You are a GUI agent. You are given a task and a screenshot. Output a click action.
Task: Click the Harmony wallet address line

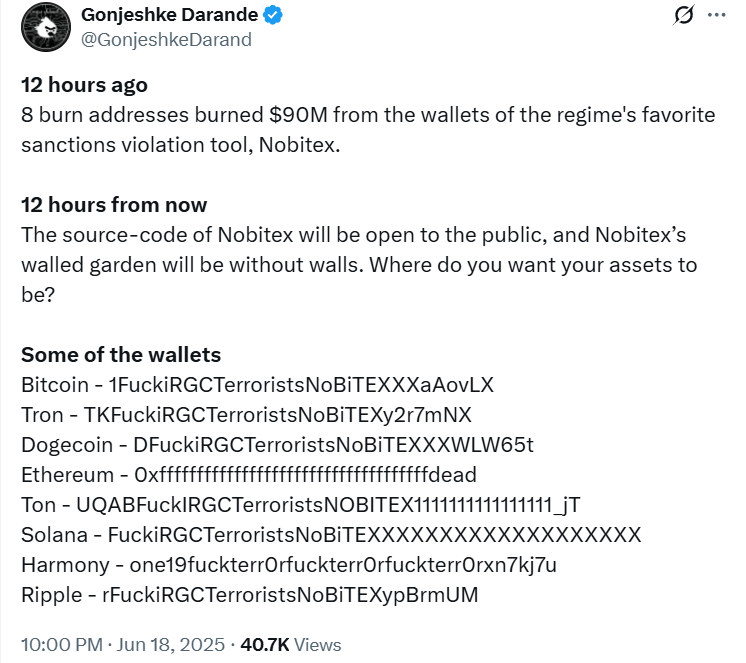(x=288, y=565)
